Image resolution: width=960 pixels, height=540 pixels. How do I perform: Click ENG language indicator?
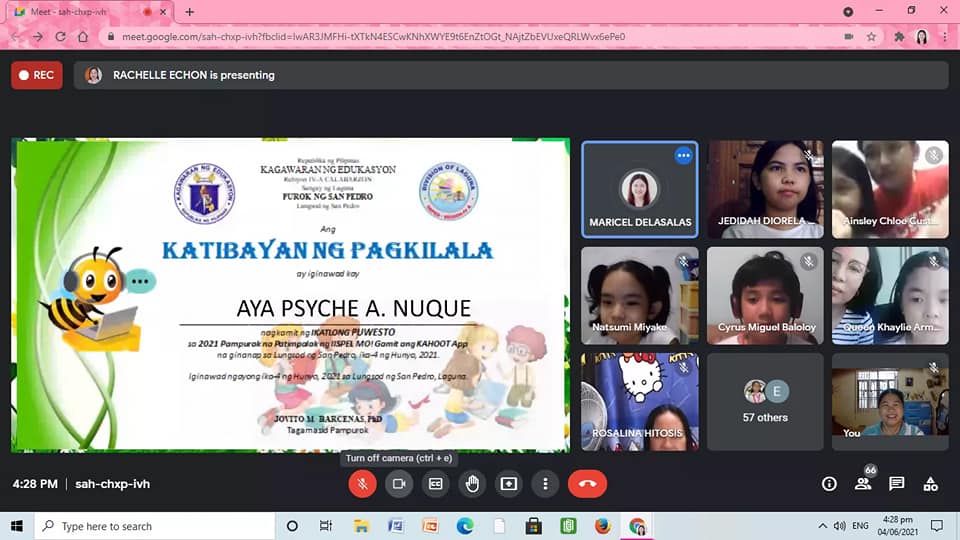coord(860,526)
